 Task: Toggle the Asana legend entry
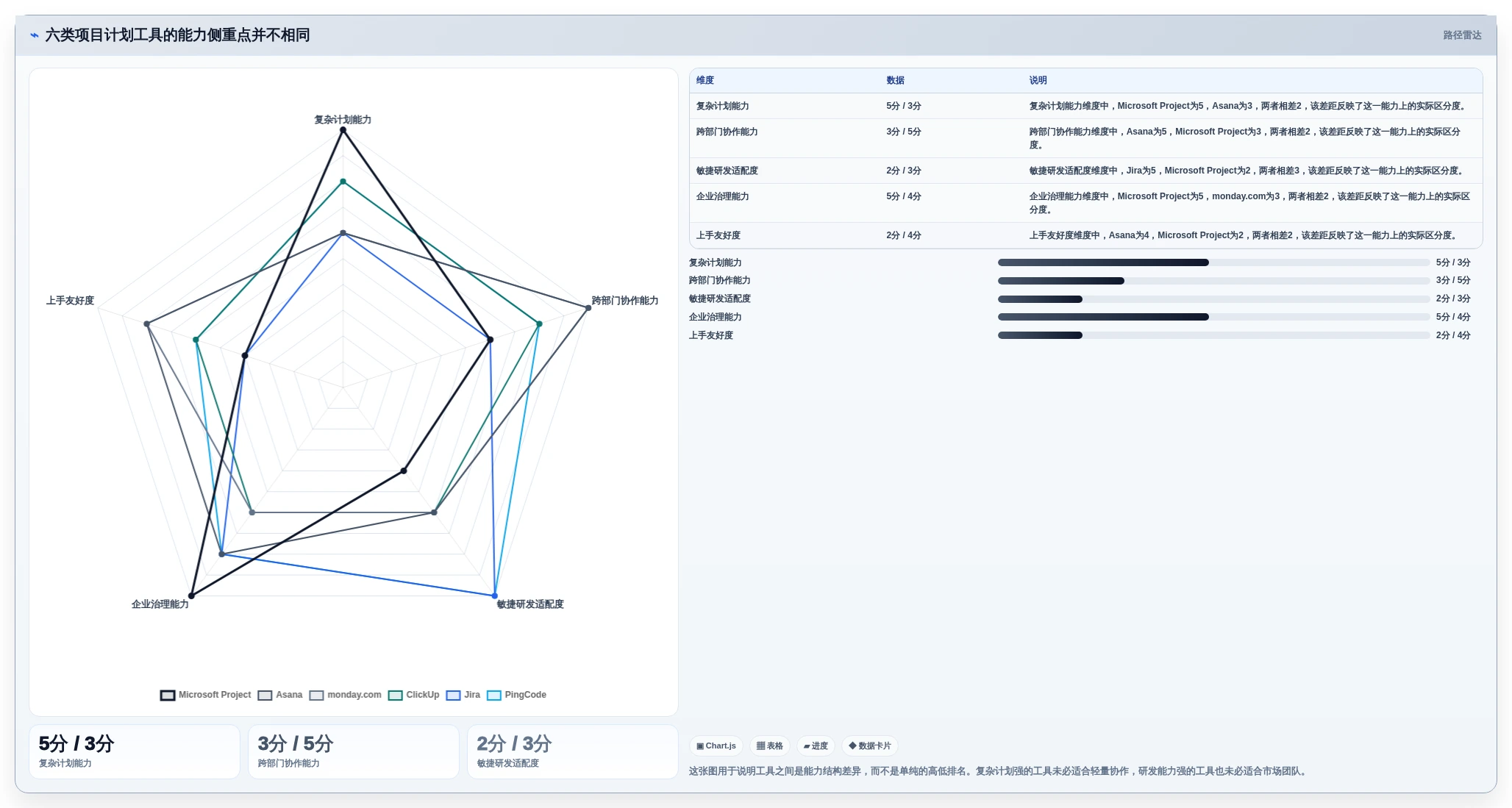pos(280,695)
